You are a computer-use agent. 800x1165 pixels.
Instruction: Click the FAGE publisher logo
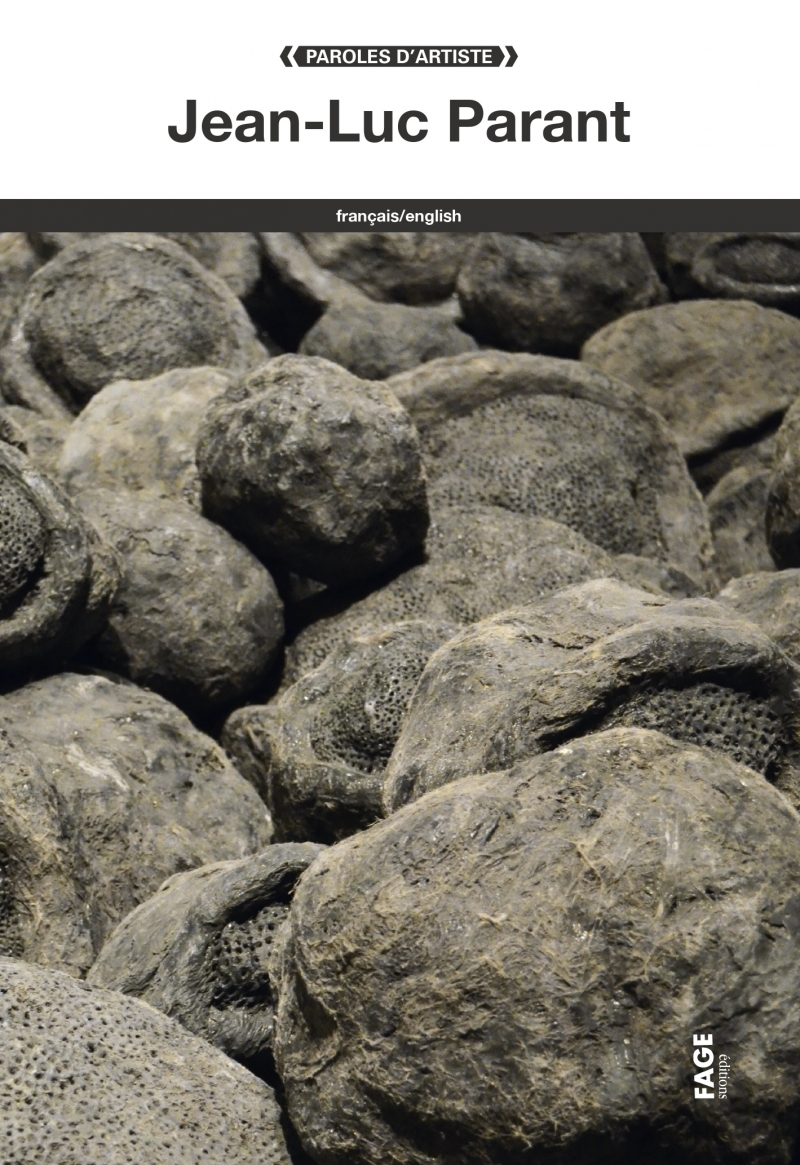pos(703,1066)
